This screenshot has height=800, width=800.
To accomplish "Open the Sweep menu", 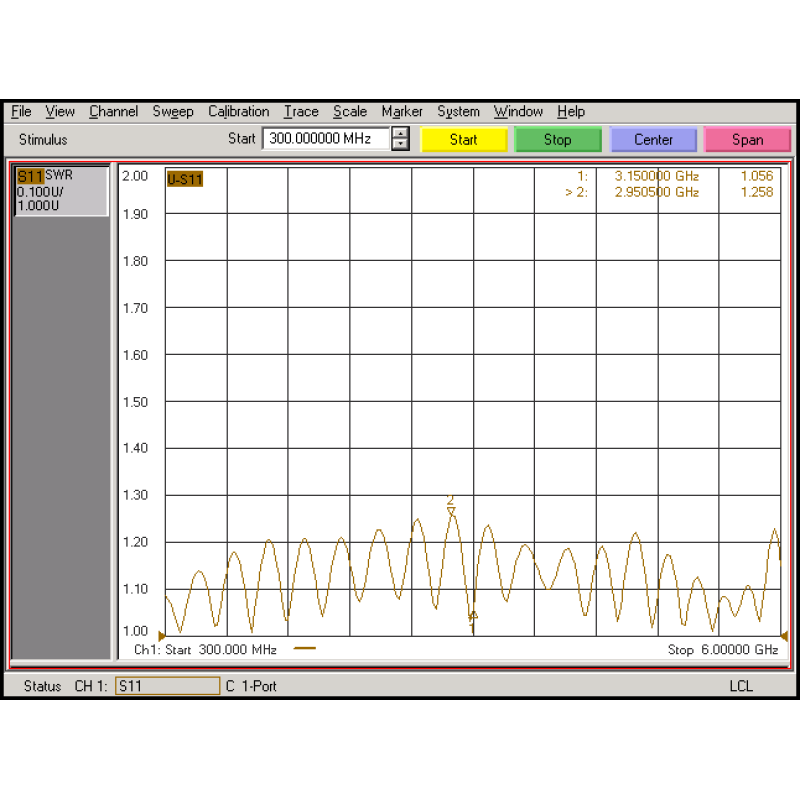I will (173, 112).
